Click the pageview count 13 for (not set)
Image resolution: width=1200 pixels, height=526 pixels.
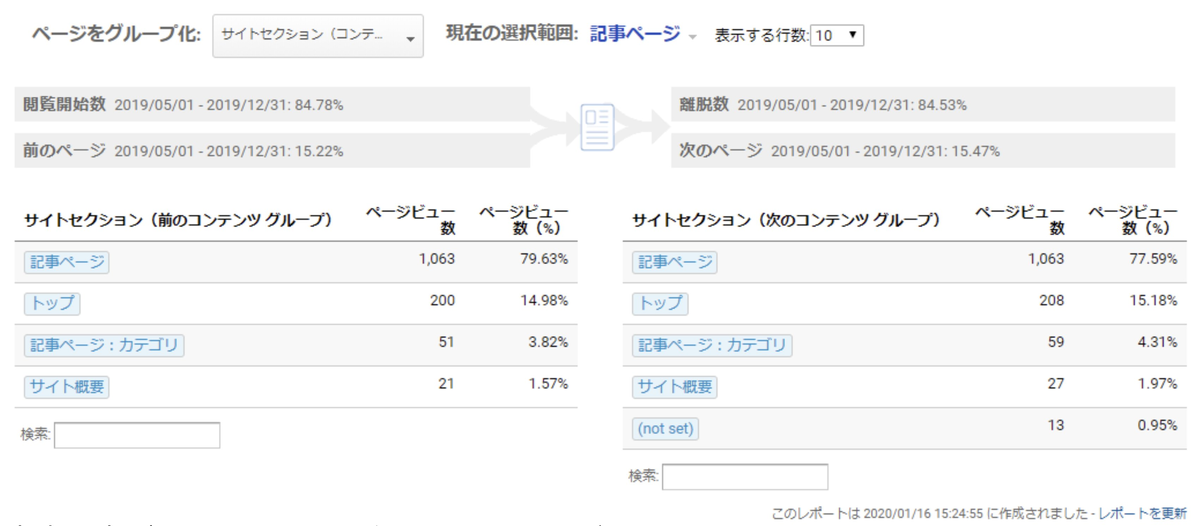pos(1054,425)
